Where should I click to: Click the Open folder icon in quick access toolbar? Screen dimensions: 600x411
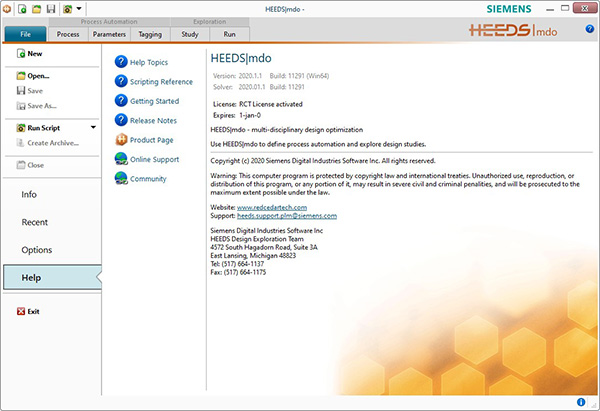coord(36,9)
